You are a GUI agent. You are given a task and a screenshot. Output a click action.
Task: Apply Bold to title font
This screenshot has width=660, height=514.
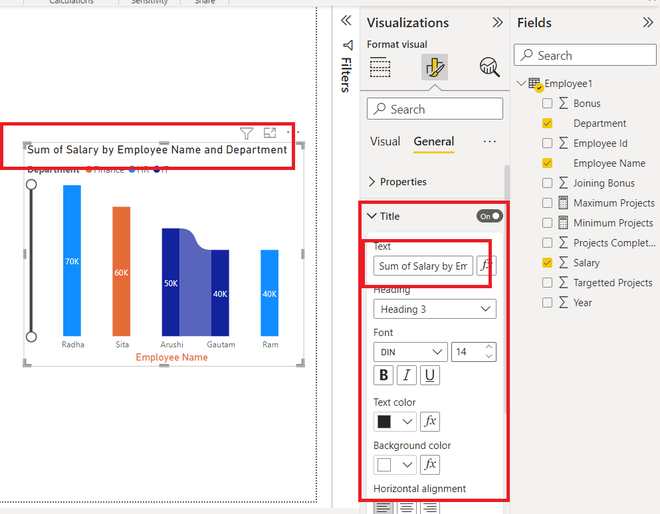tap(383, 375)
